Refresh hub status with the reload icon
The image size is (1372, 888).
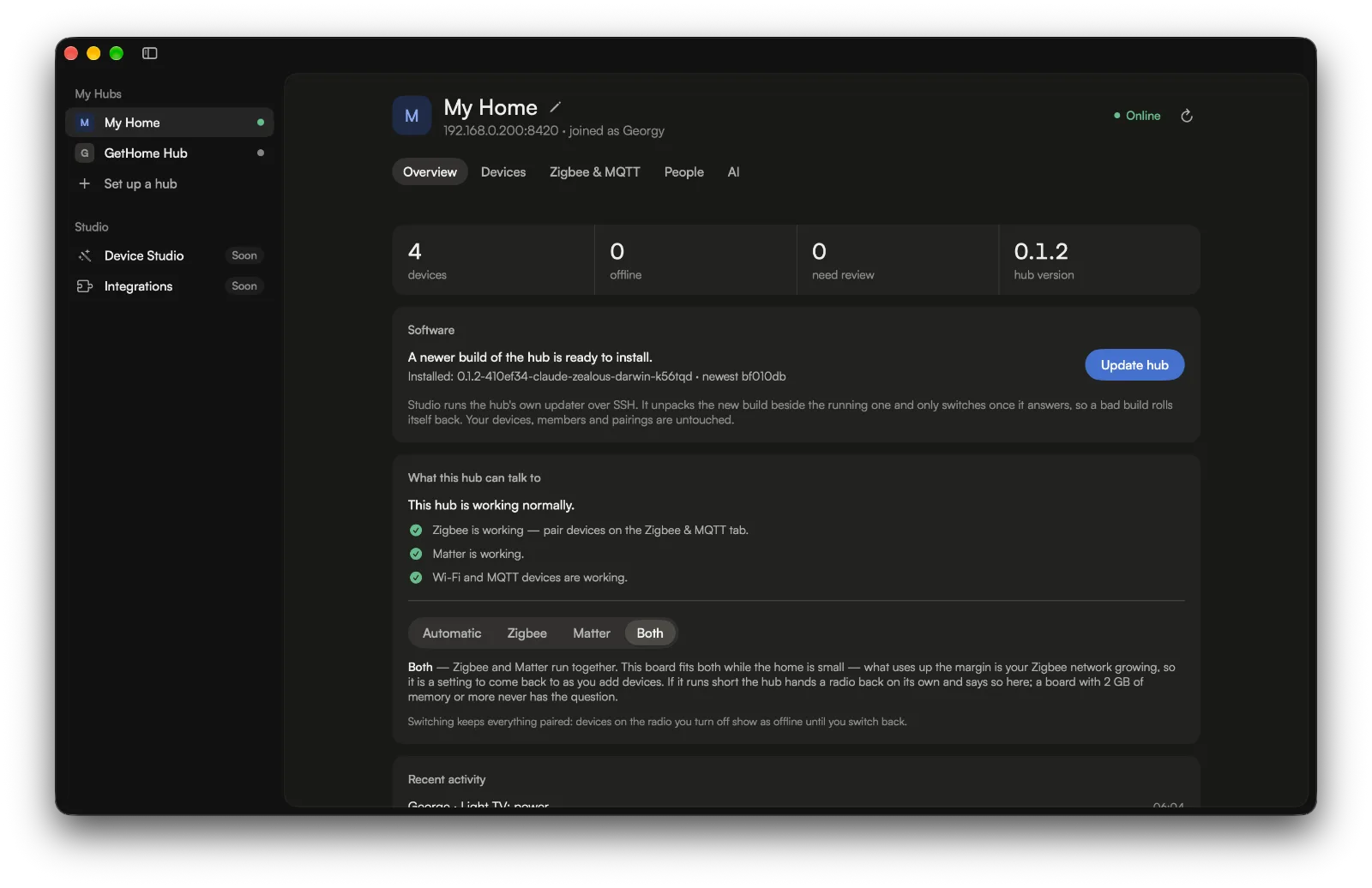point(1187,116)
